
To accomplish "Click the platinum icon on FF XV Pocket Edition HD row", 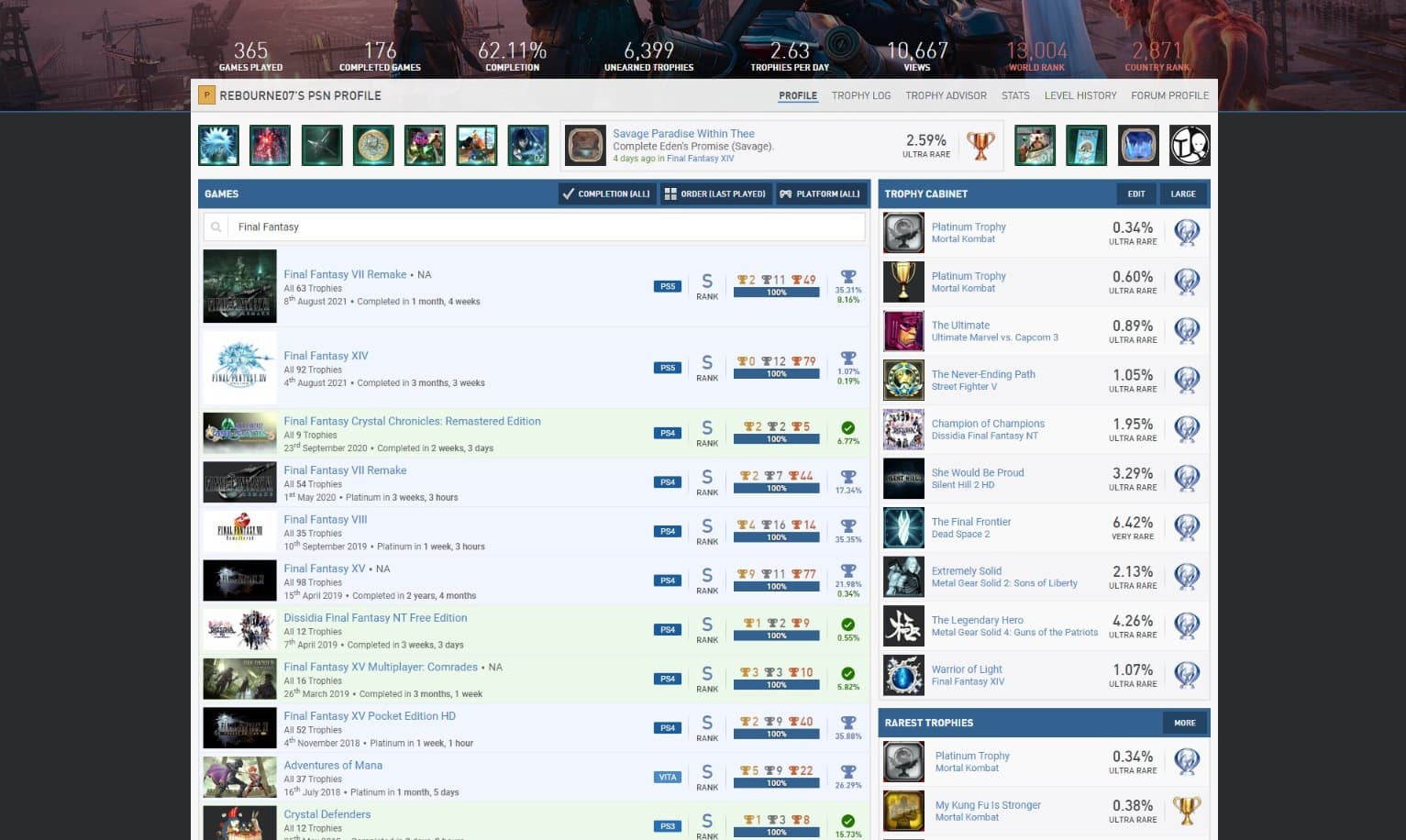I will click(848, 723).
